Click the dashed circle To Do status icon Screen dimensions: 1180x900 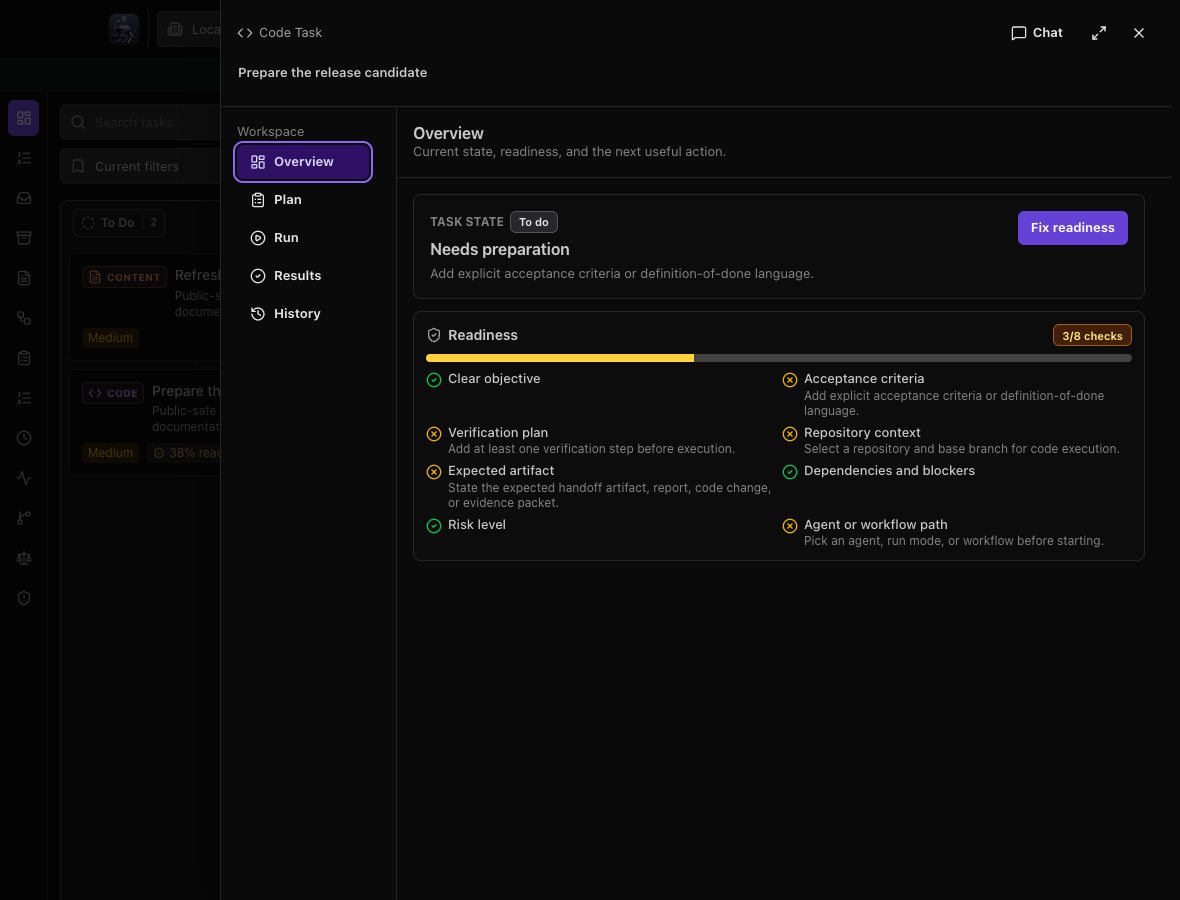pos(88,223)
